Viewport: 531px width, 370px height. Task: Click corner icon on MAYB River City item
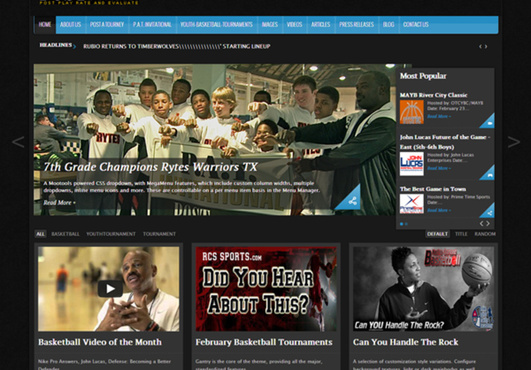click(489, 123)
